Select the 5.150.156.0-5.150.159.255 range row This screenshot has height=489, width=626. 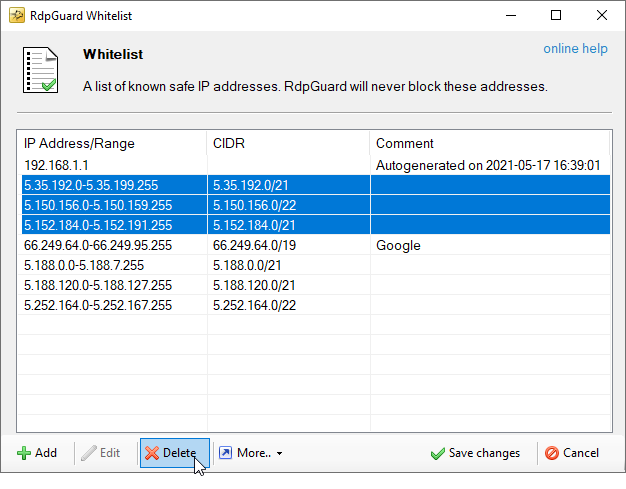point(316,205)
